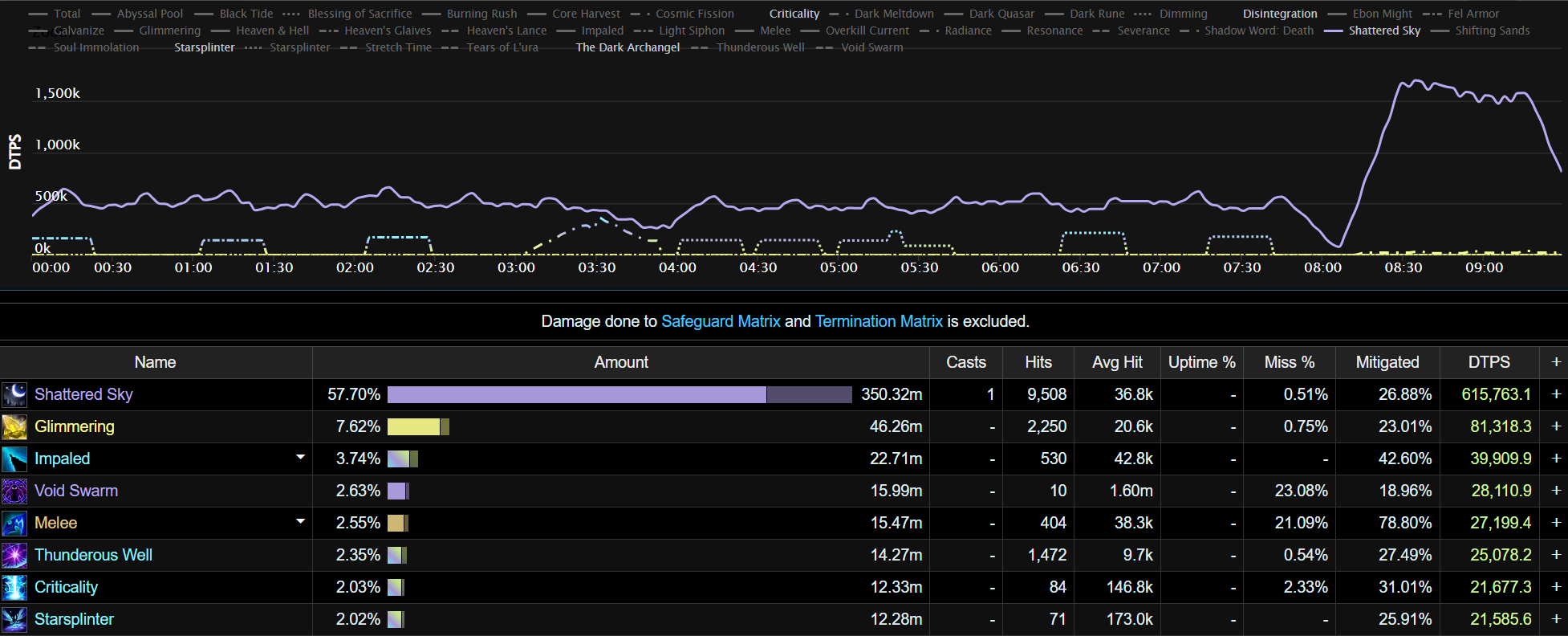Toggle Shattered Sky legend entry
This screenshot has width=1568, height=636.
pos(1372,31)
